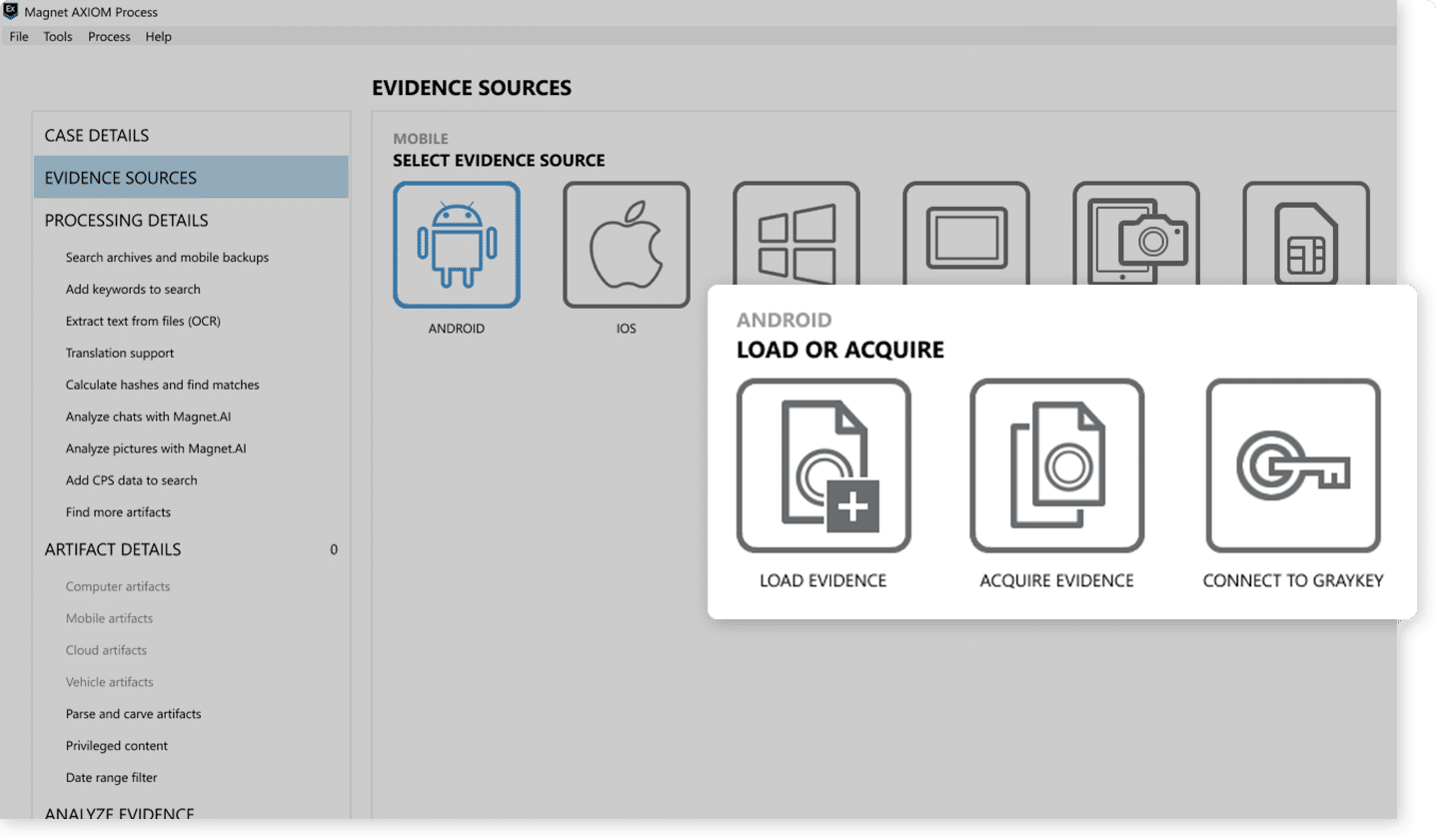
Task: Click the artifact count 0
Action: pos(334,549)
